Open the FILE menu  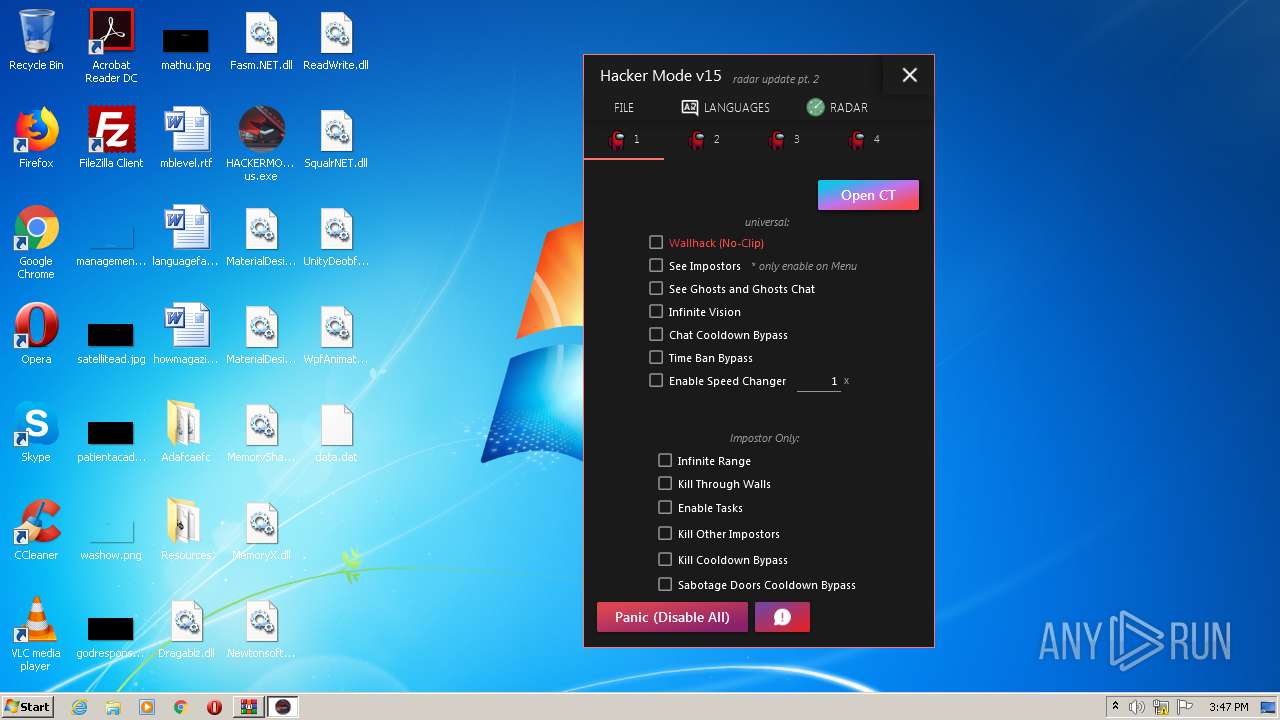tap(624, 107)
